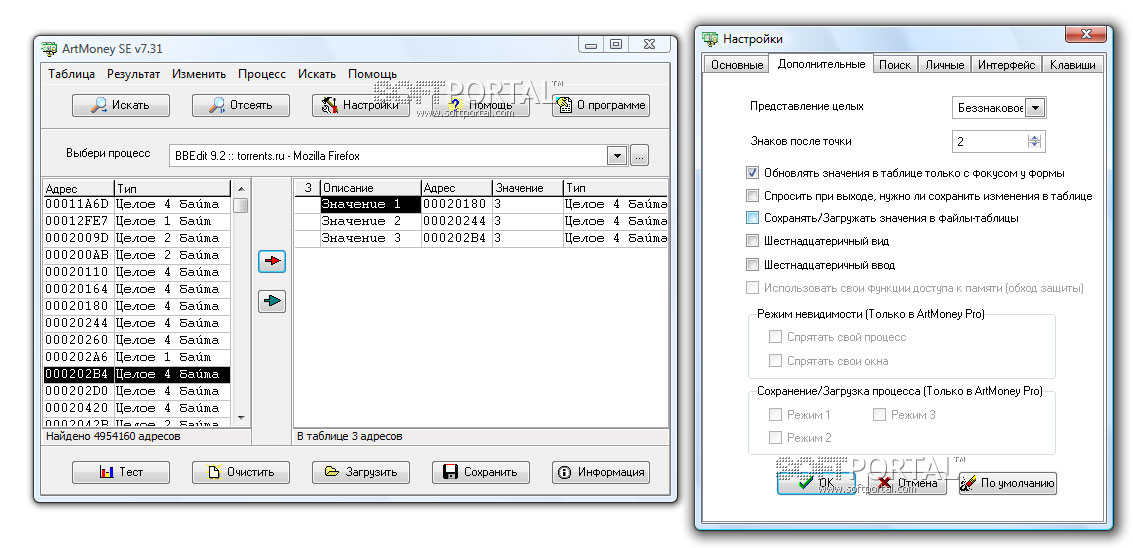
Task: Open the Процесс menu
Action: (262, 74)
